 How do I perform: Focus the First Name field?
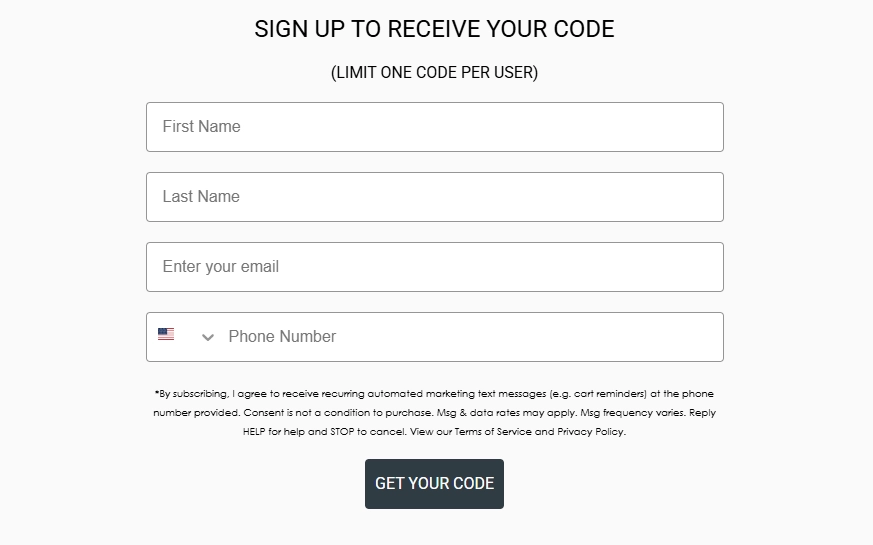pos(434,127)
